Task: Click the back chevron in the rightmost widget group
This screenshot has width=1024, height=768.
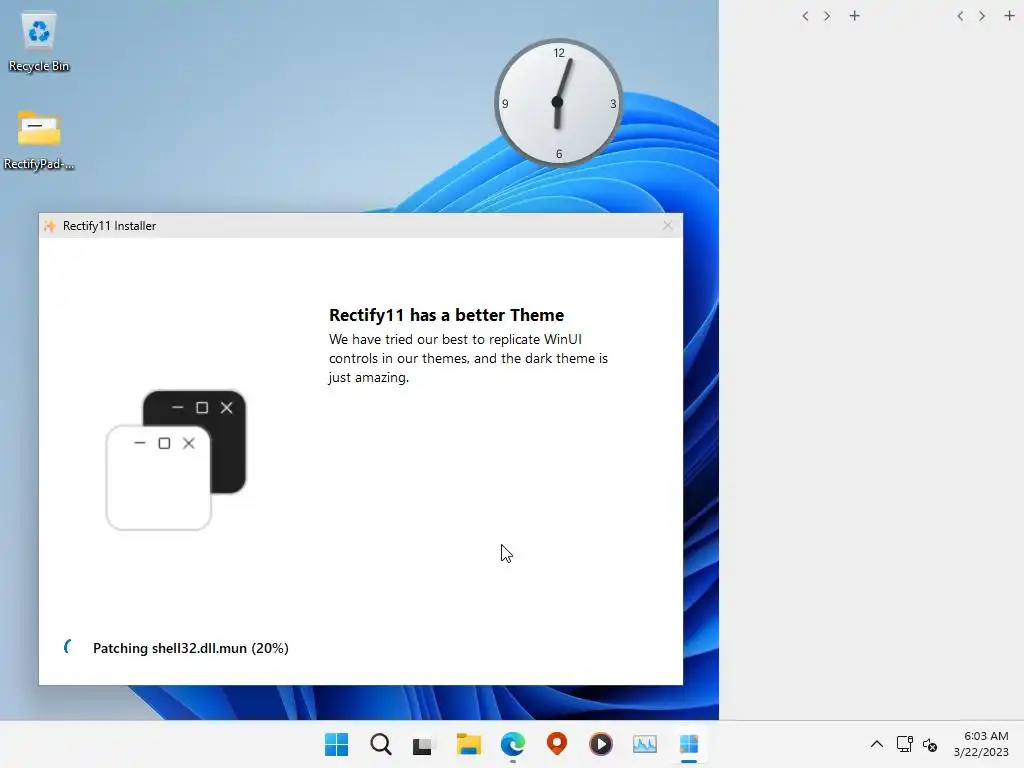Action: [960, 16]
